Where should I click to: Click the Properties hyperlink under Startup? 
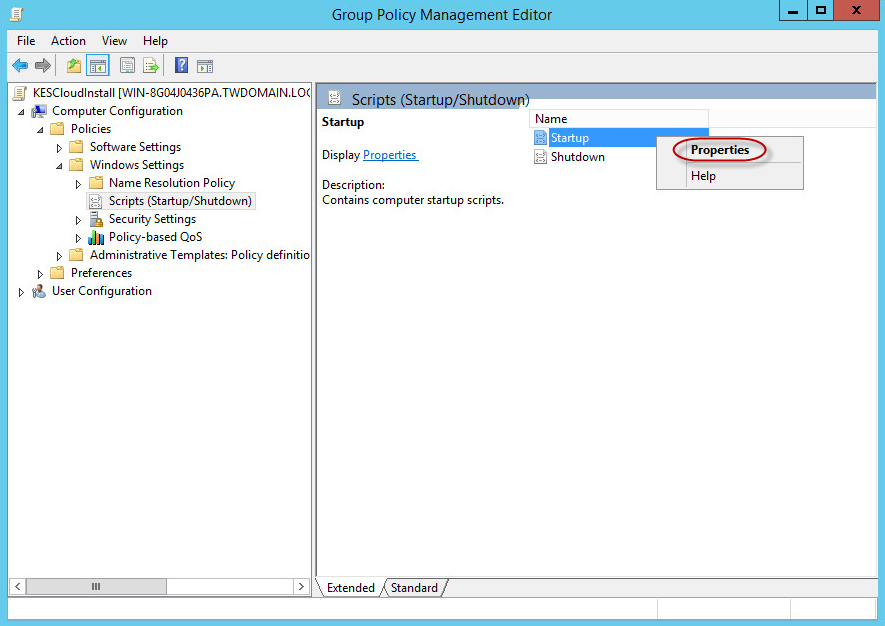click(x=390, y=154)
